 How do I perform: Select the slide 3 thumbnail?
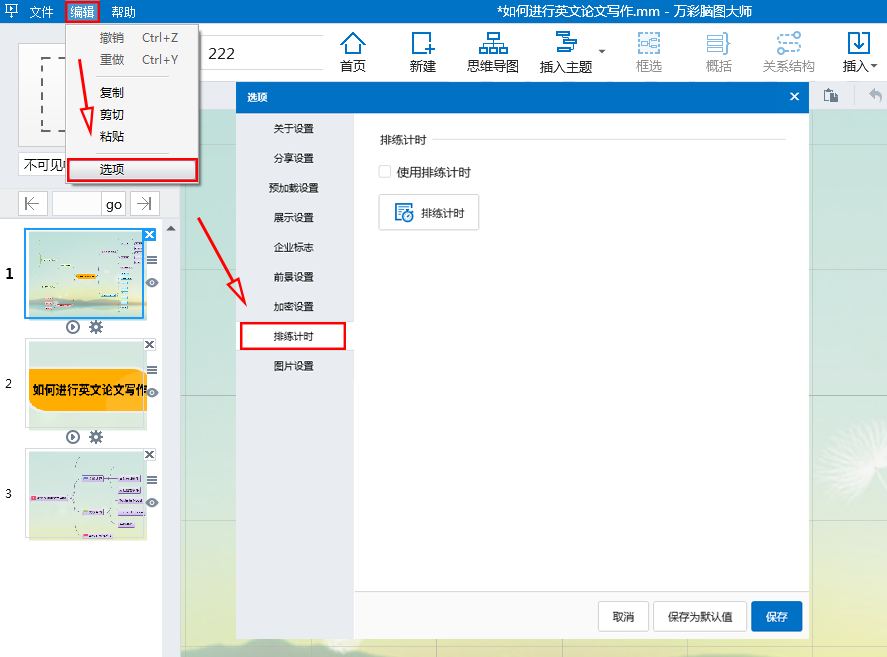[86, 495]
